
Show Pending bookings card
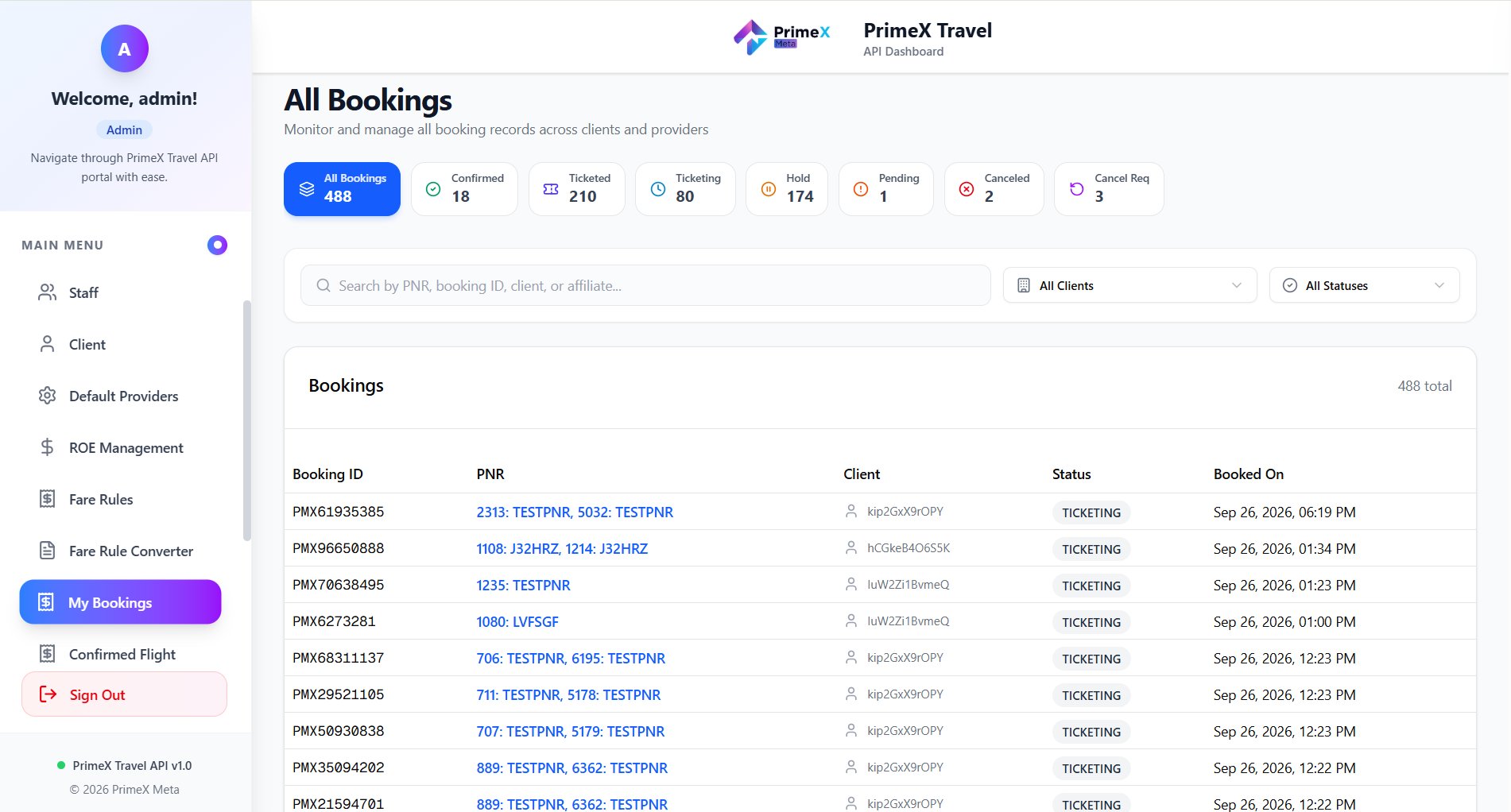click(886, 189)
